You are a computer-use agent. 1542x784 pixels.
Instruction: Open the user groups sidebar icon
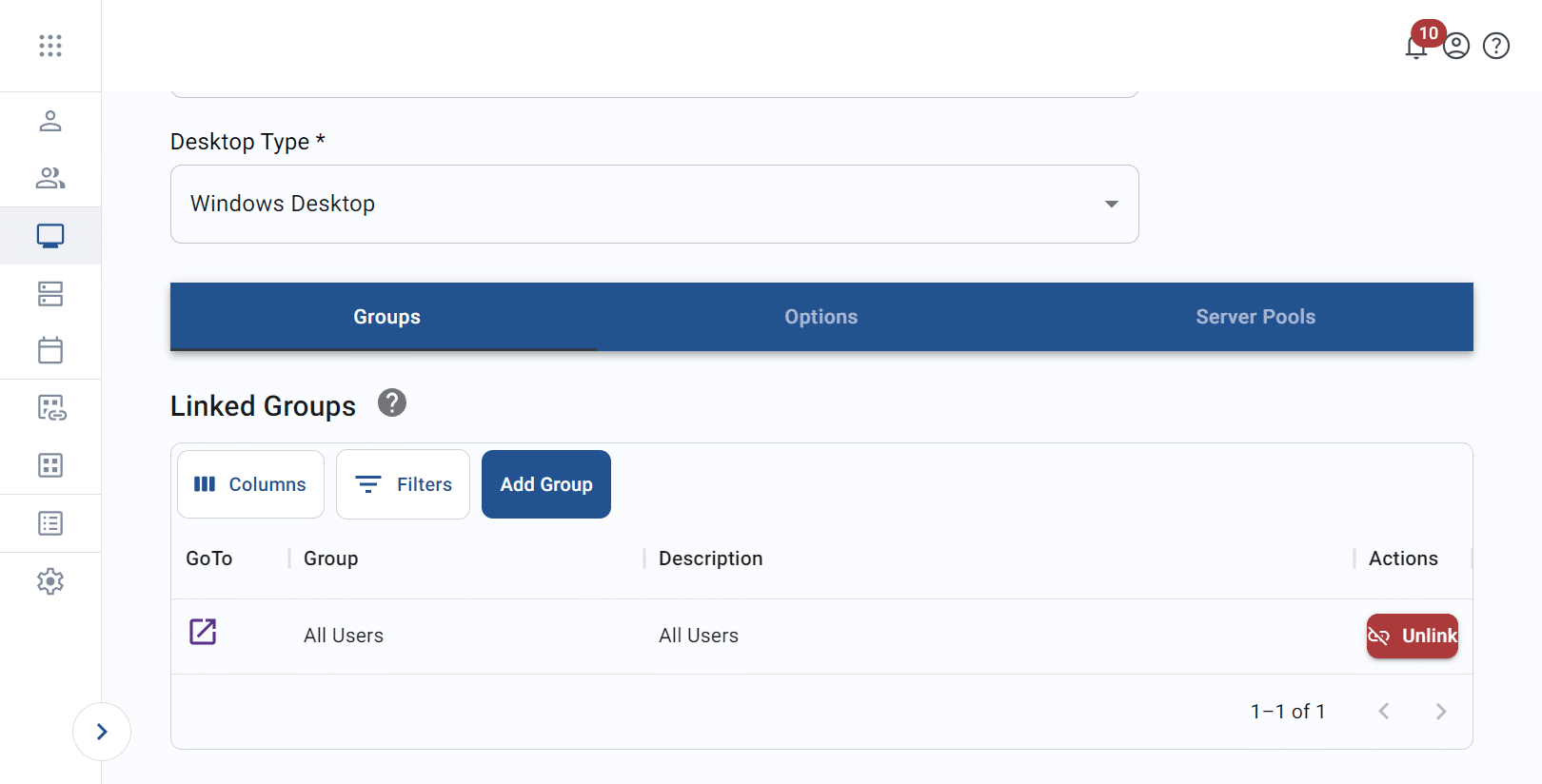point(50,178)
